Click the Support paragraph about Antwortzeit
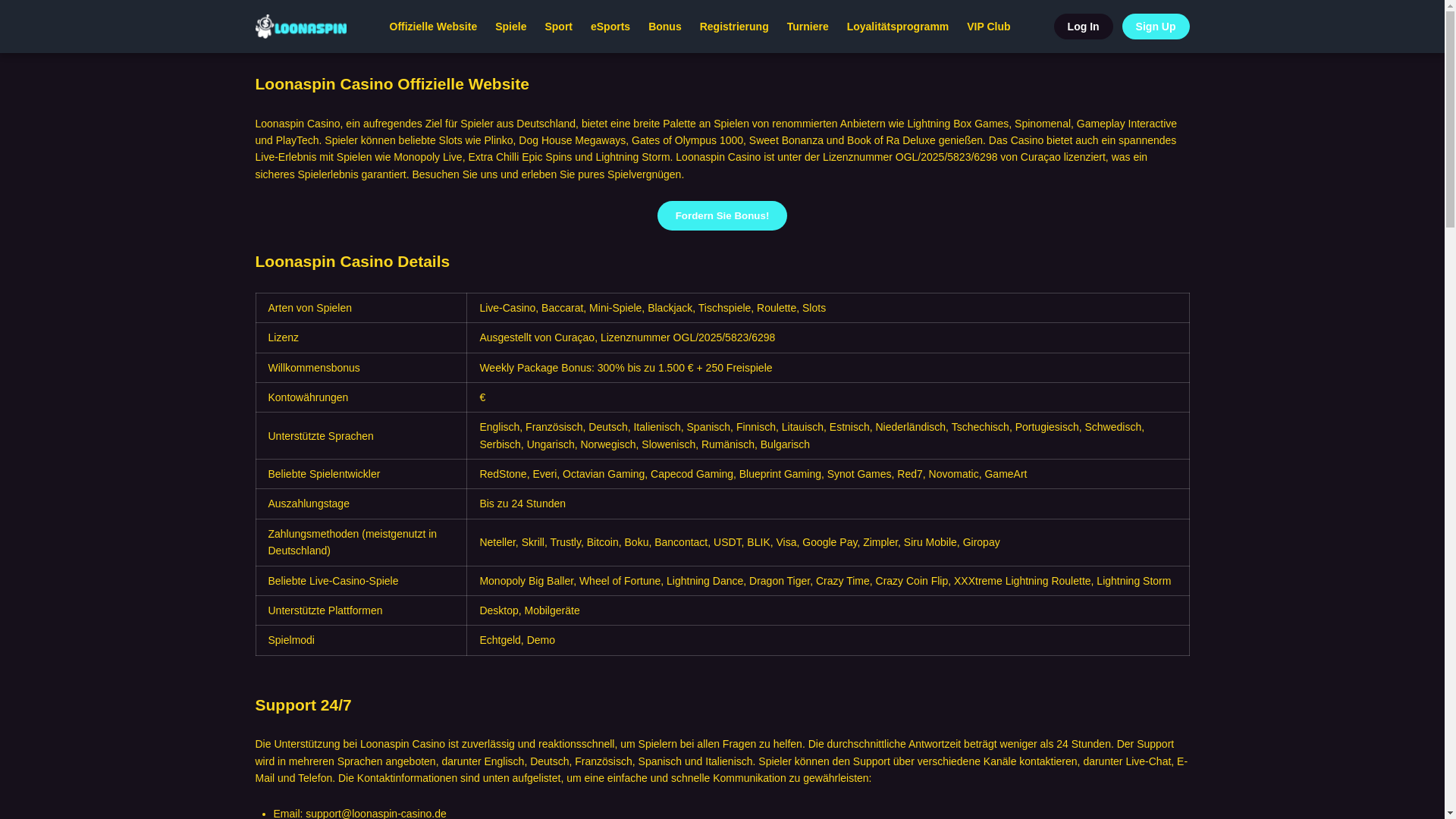Viewport: 1456px width, 819px height. pyautogui.click(x=721, y=761)
